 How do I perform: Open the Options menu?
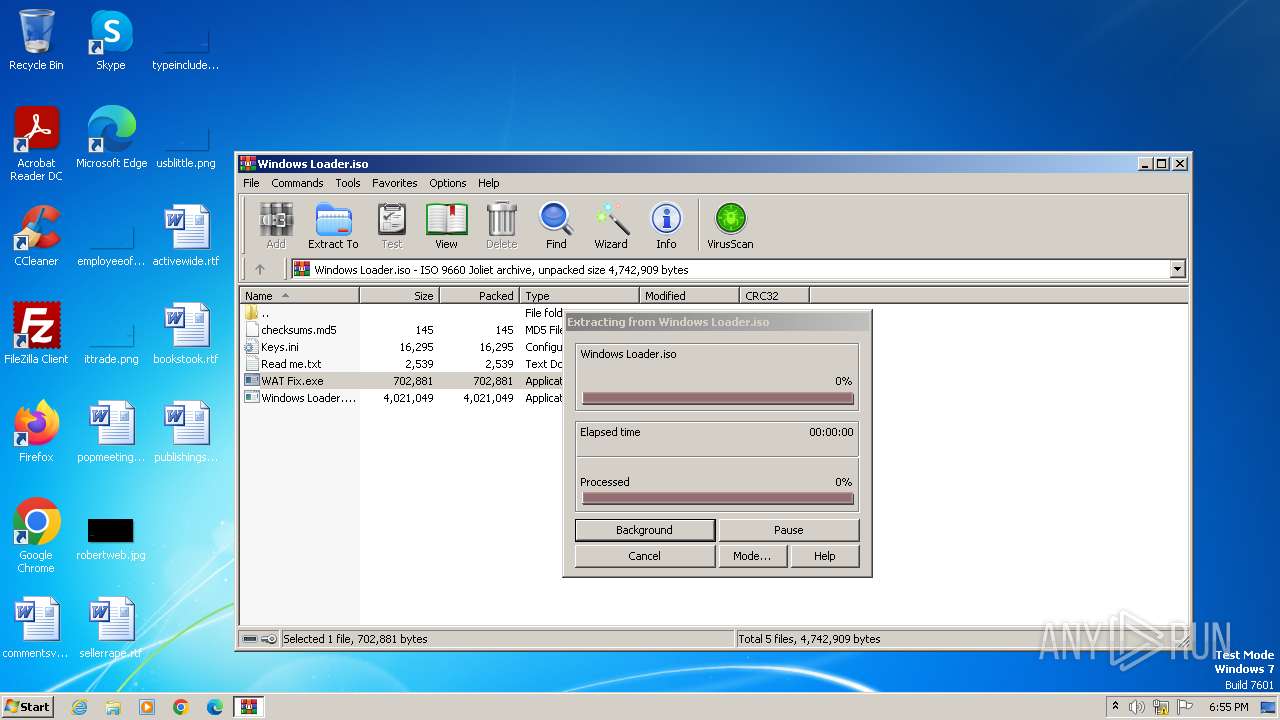pos(448,183)
